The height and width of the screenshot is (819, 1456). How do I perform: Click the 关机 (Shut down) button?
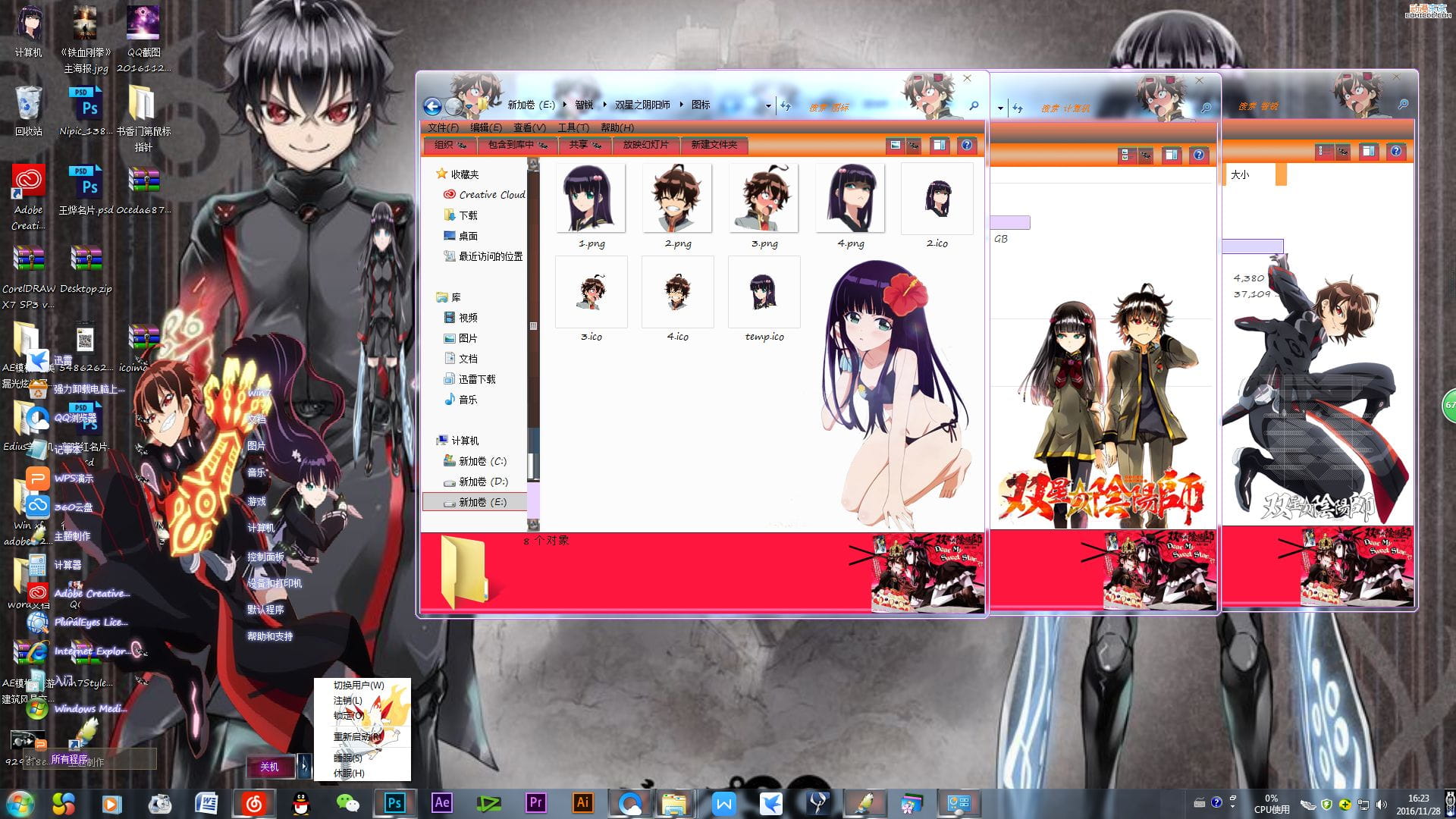point(271,767)
